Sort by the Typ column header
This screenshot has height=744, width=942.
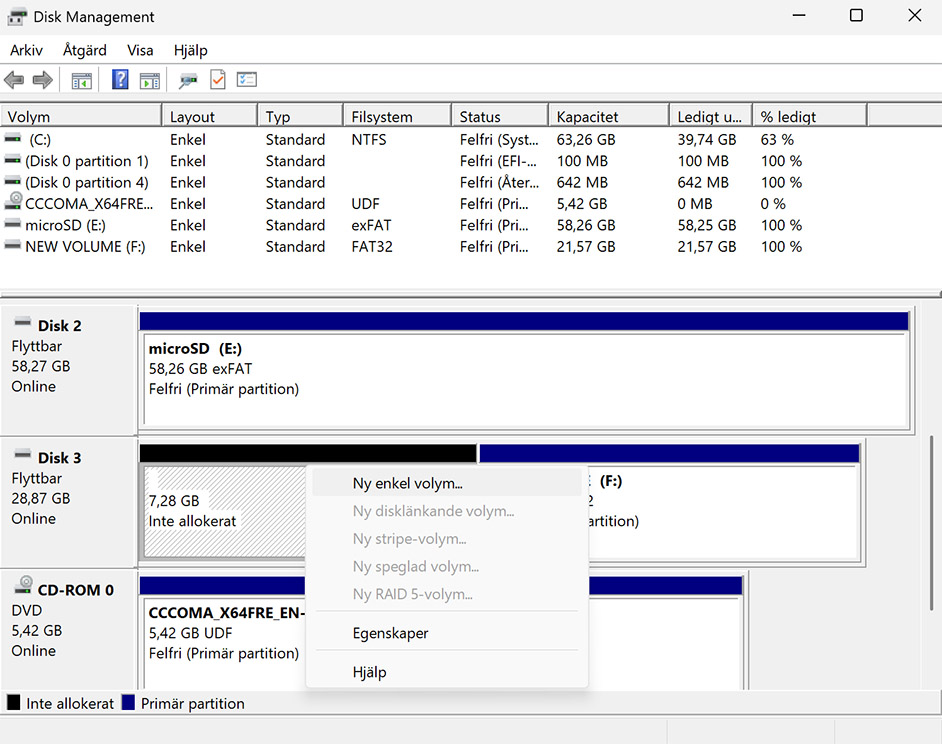pos(300,116)
